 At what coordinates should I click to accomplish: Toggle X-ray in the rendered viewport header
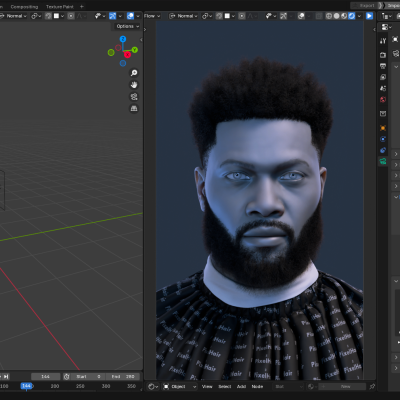pyautogui.click(x=319, y=16)
